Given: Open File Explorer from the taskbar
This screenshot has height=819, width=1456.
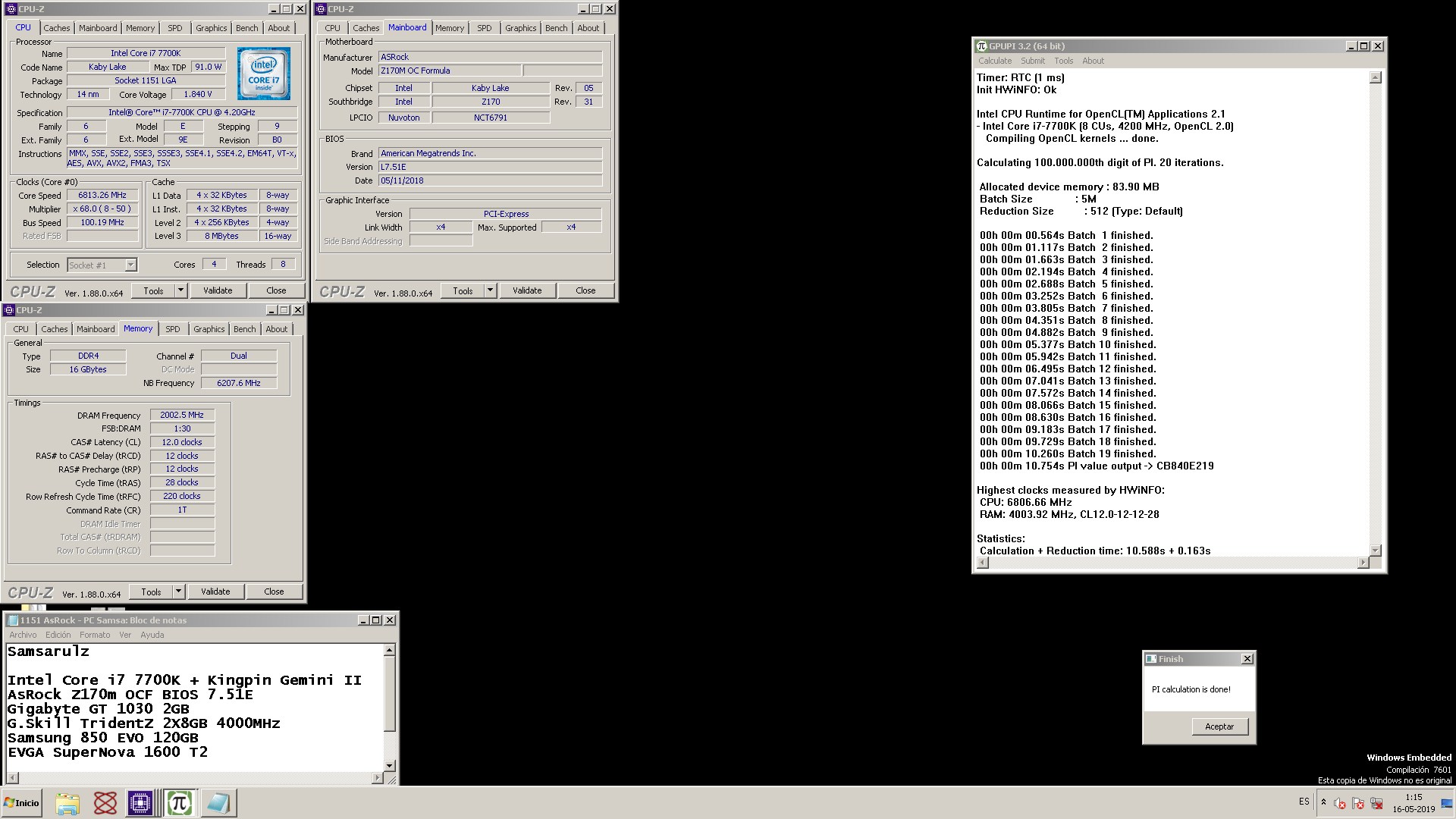Looking at the screenshot, I should click(x=67, y=803).
